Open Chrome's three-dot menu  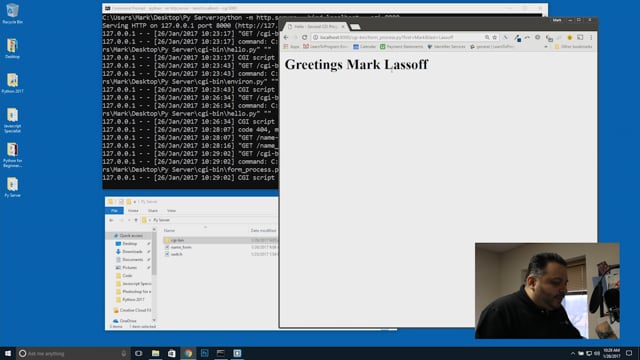point(591,37)
